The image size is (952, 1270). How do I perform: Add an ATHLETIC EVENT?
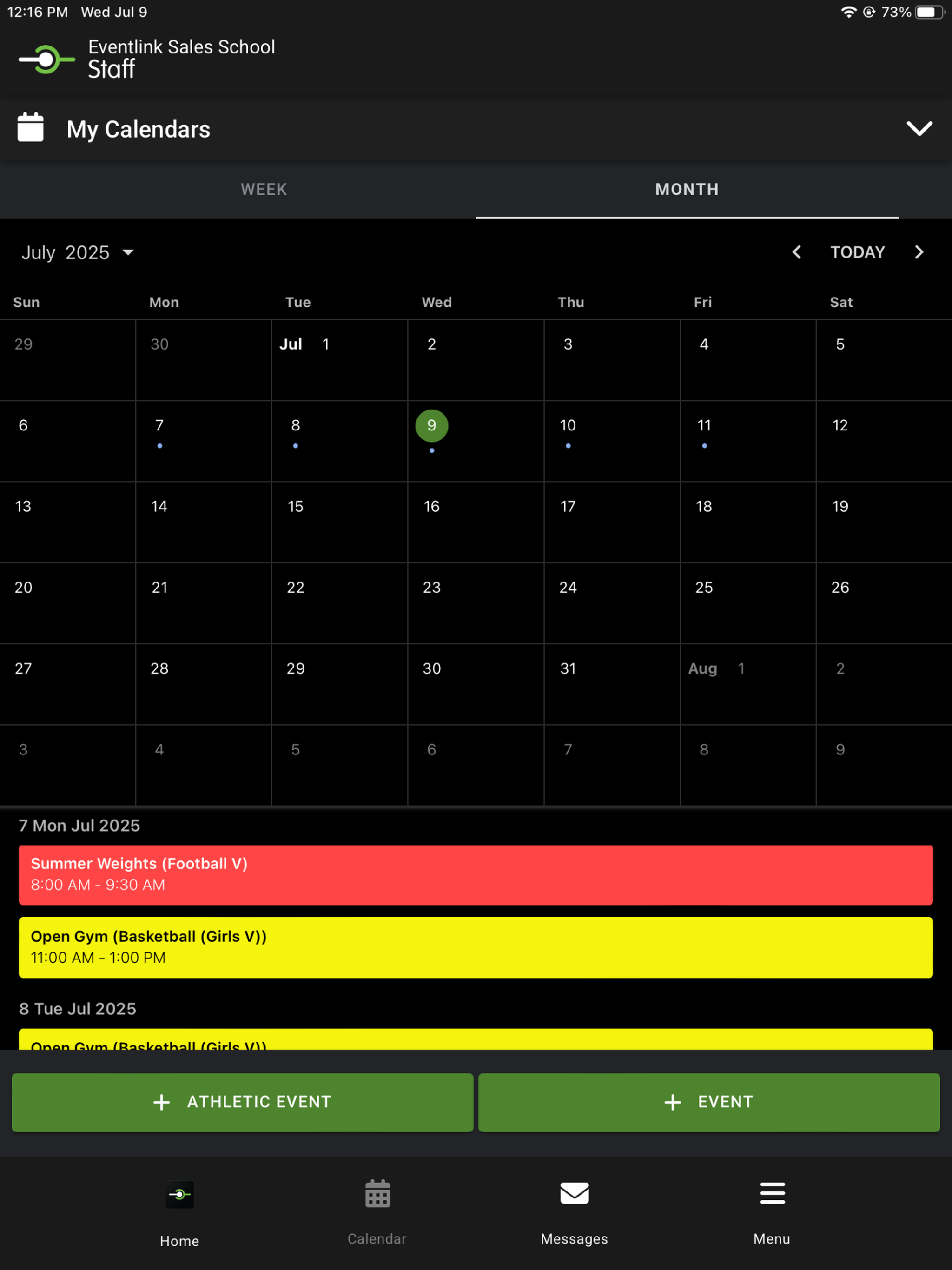coord(242,1102)
